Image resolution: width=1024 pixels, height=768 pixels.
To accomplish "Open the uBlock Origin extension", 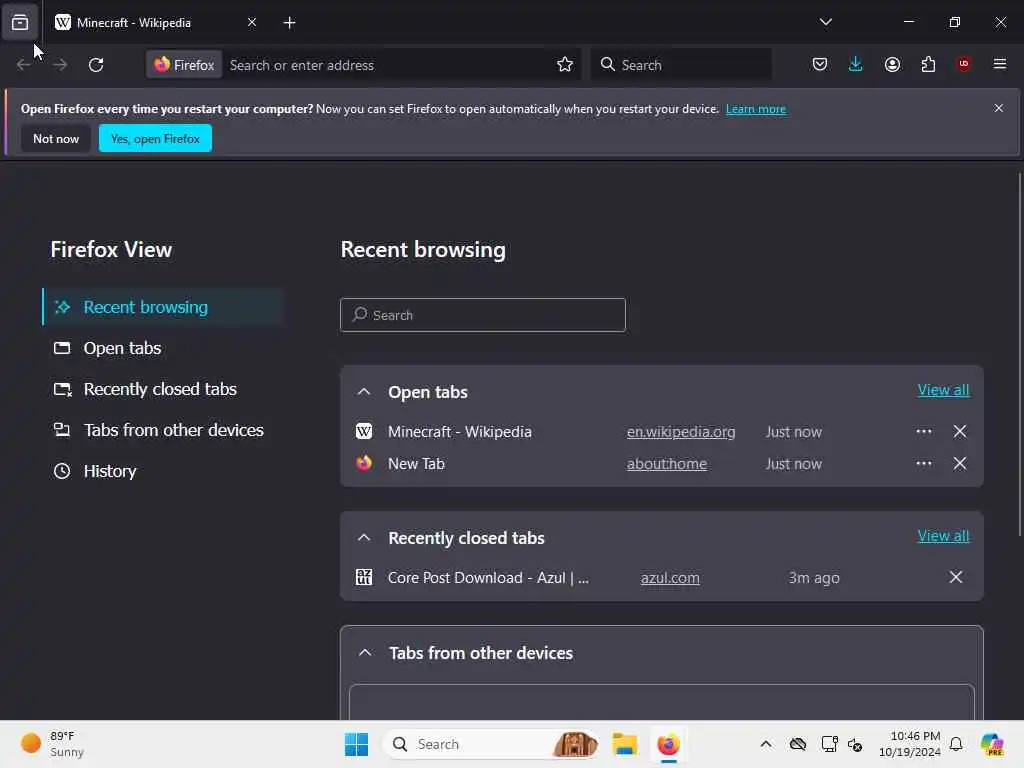I will [x=964, y=64].
